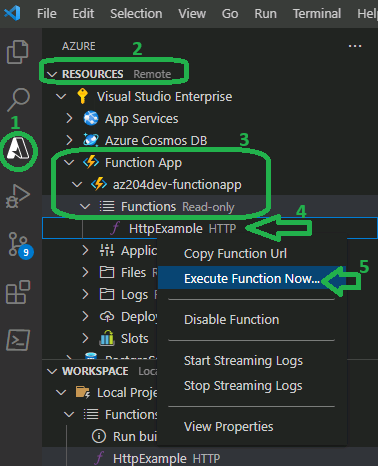Expand the App Services node
378x466 pixels.
[69, 118]
